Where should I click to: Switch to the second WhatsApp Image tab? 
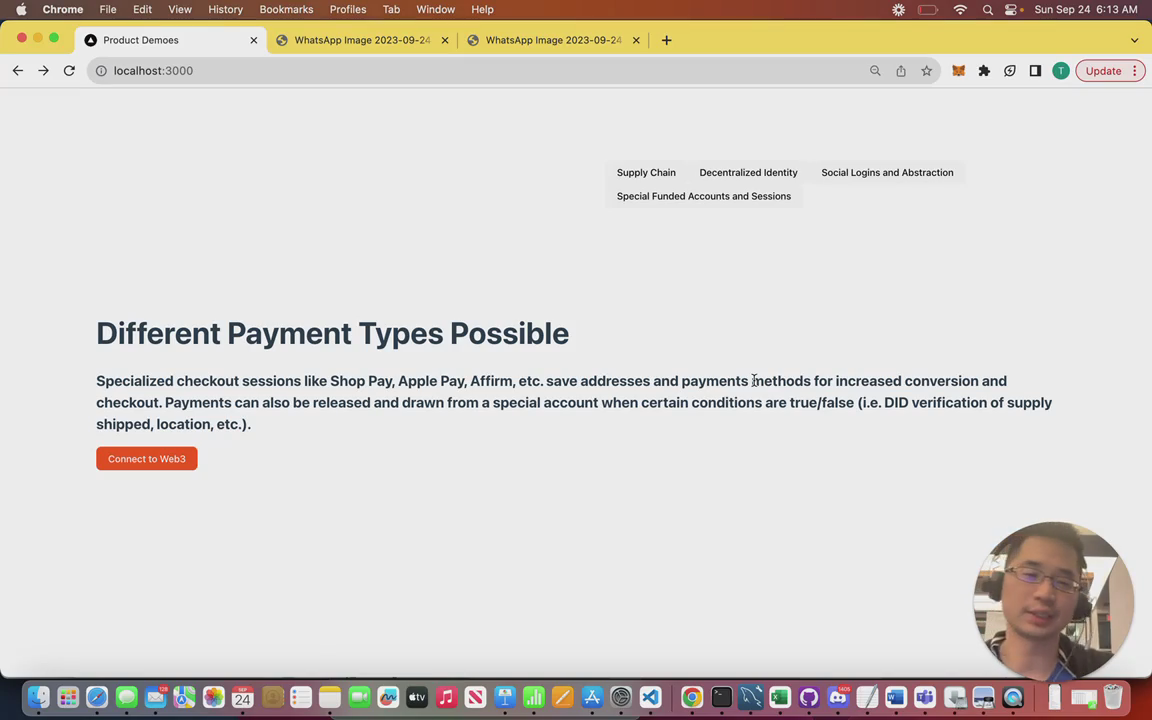(x=553, y=40)
